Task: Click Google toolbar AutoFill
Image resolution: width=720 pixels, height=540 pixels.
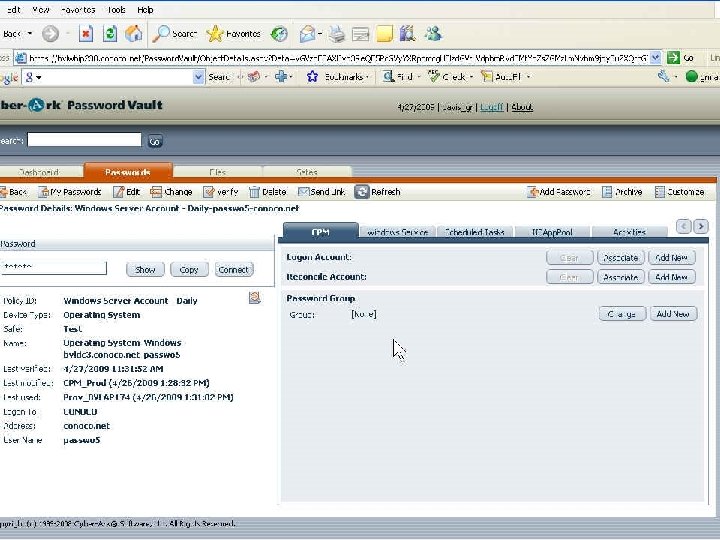Action: [x=504, y=77]
